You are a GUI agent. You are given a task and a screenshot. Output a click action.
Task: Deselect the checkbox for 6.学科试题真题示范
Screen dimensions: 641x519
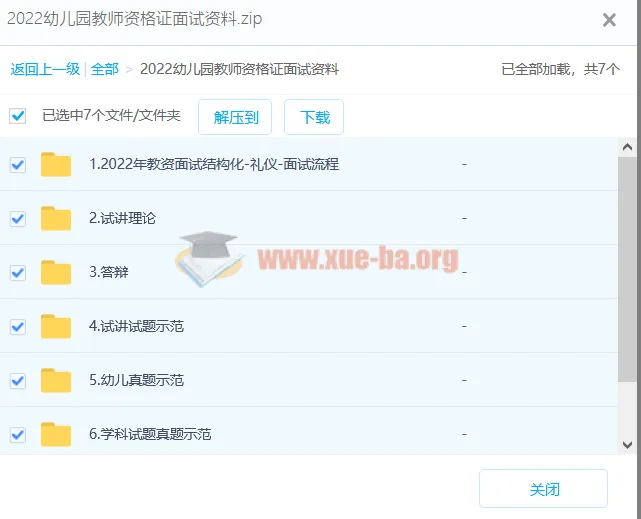[17, 434]
